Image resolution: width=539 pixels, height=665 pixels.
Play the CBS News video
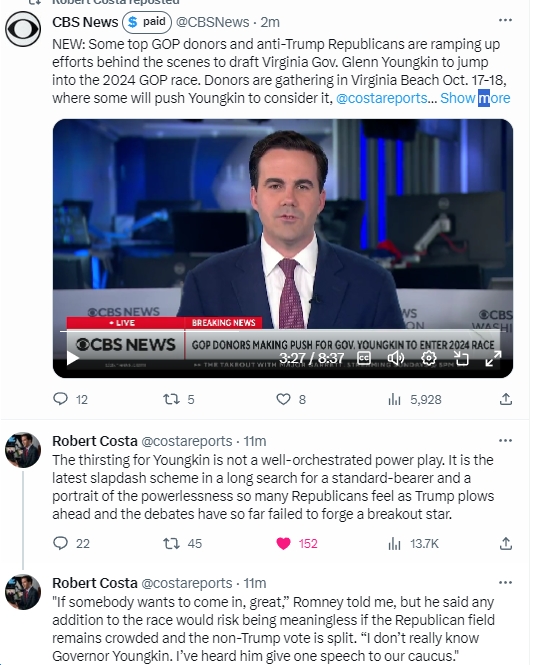coord(73,358)
